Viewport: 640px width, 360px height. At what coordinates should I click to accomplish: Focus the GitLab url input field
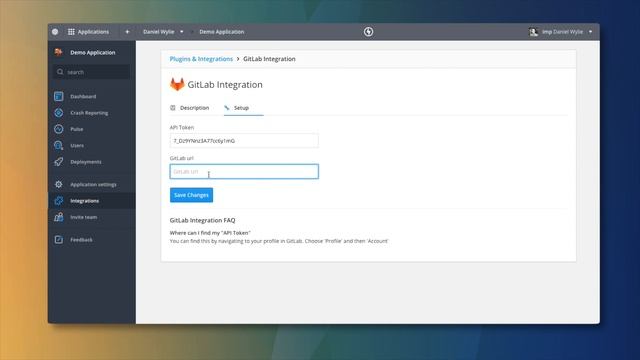[x=244, y=171]
